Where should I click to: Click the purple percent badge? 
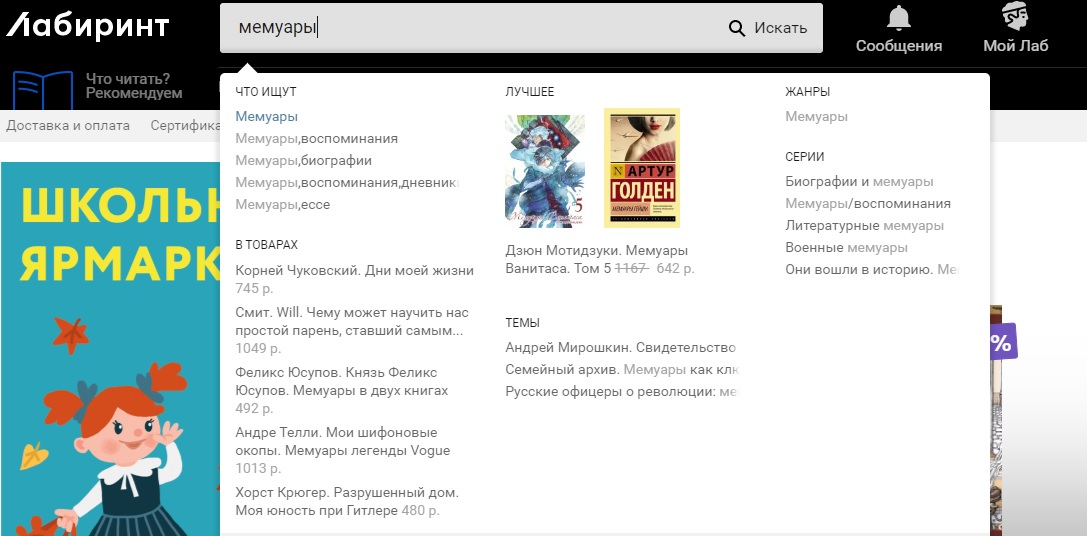(1003, 342)
